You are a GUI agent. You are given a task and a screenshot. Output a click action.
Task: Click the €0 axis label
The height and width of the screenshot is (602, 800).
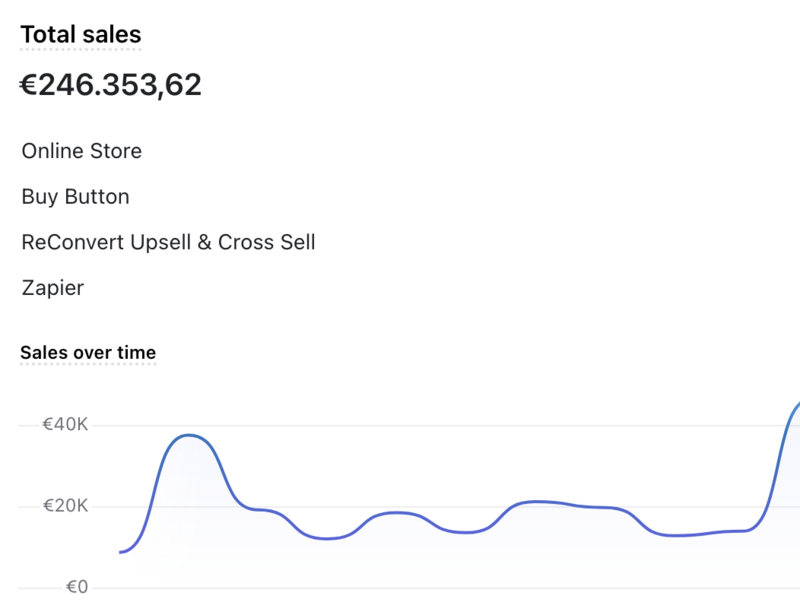tap(77, 587)
